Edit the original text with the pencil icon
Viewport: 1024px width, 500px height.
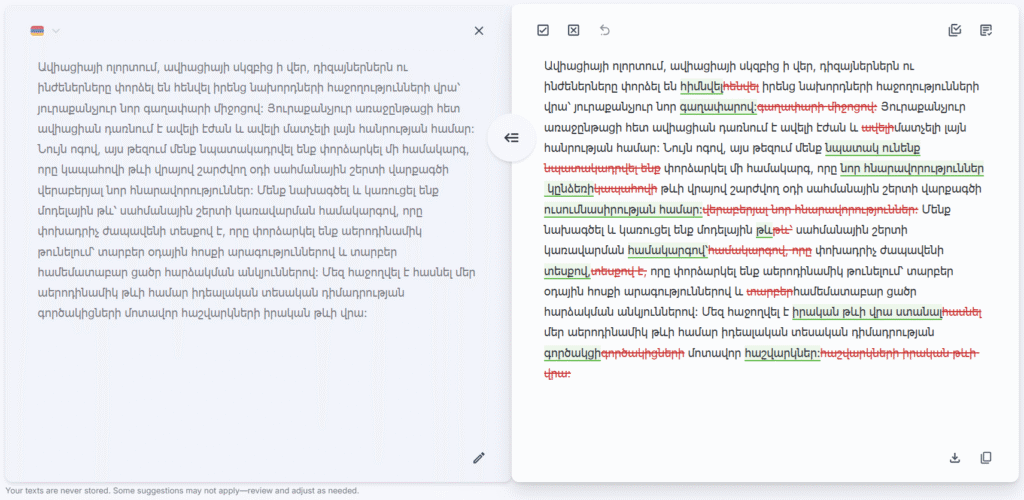(479, 458)
